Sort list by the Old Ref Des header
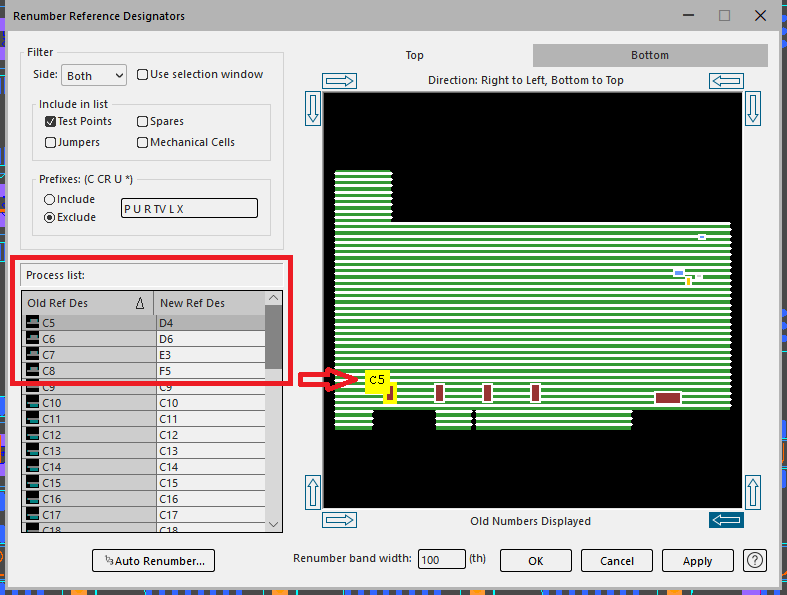Screen dimensions: 787x595 (x=87, y=303)
